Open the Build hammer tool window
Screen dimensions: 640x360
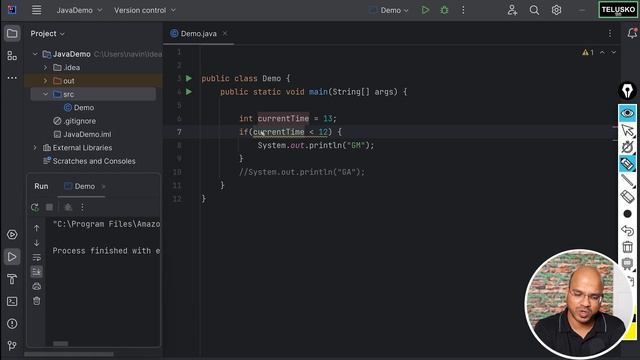pyautogui.click(x=12, y=279)
